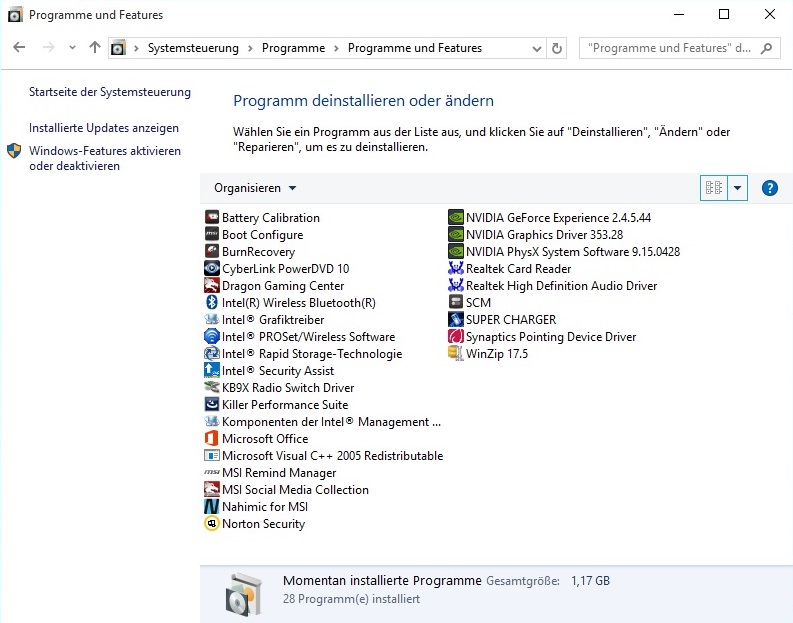Image resolution: width=793 pixels, height=623 pixels.
Task: Click the Battery Calibration program icon
Action: [x=211, y=217]
